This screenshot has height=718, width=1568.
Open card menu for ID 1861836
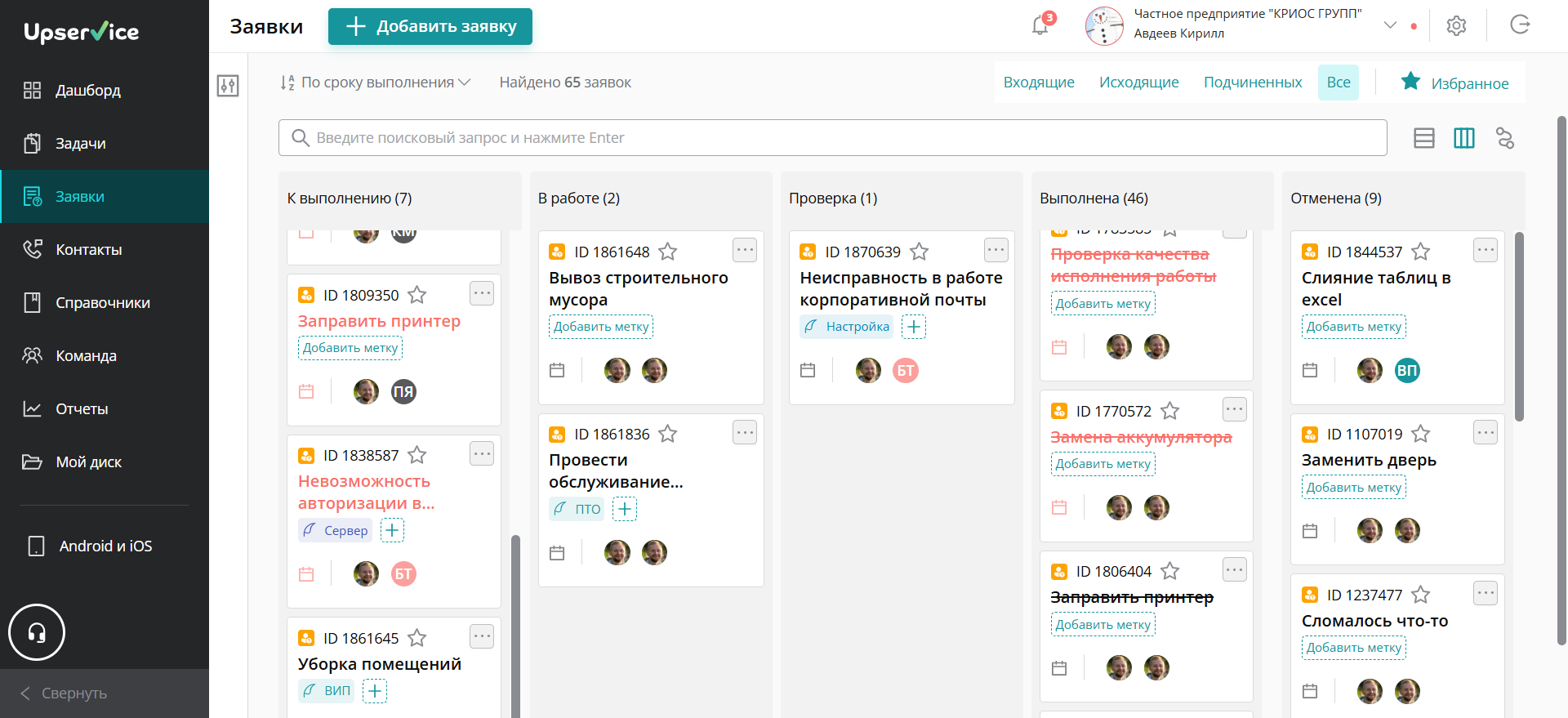745,432
